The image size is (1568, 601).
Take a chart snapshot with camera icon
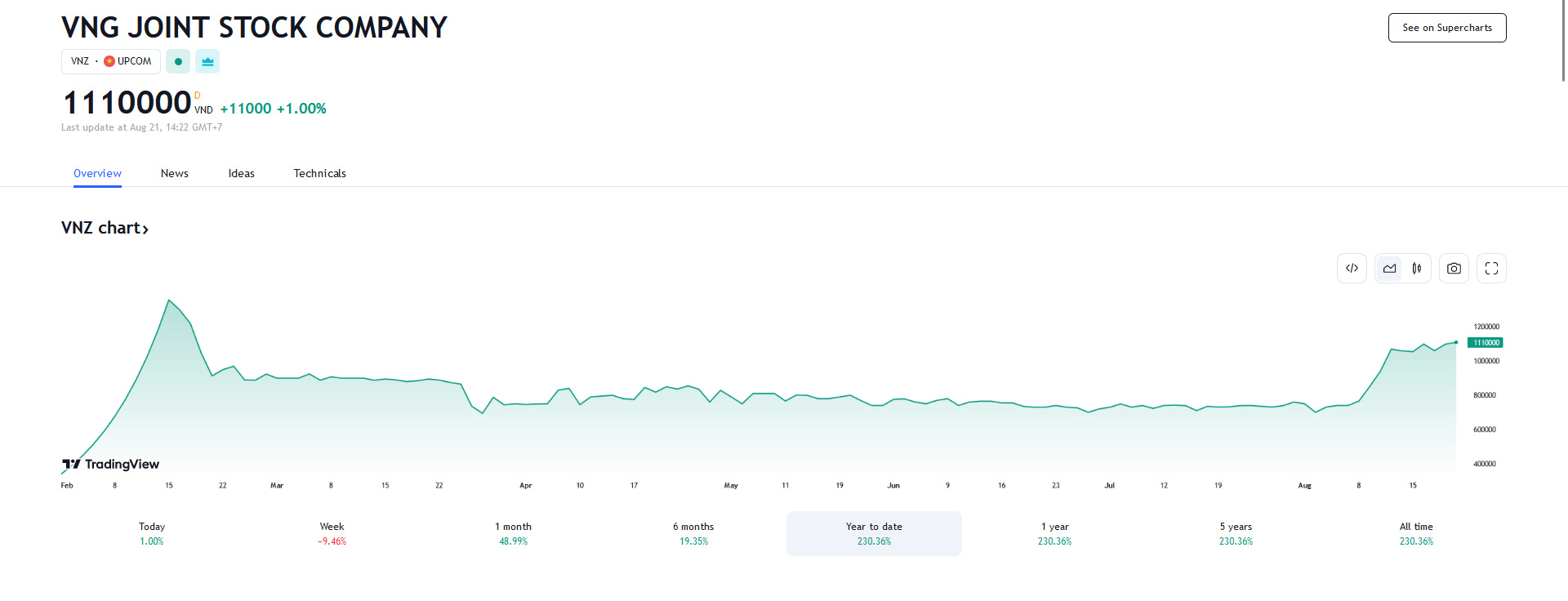pos(1454,269)
